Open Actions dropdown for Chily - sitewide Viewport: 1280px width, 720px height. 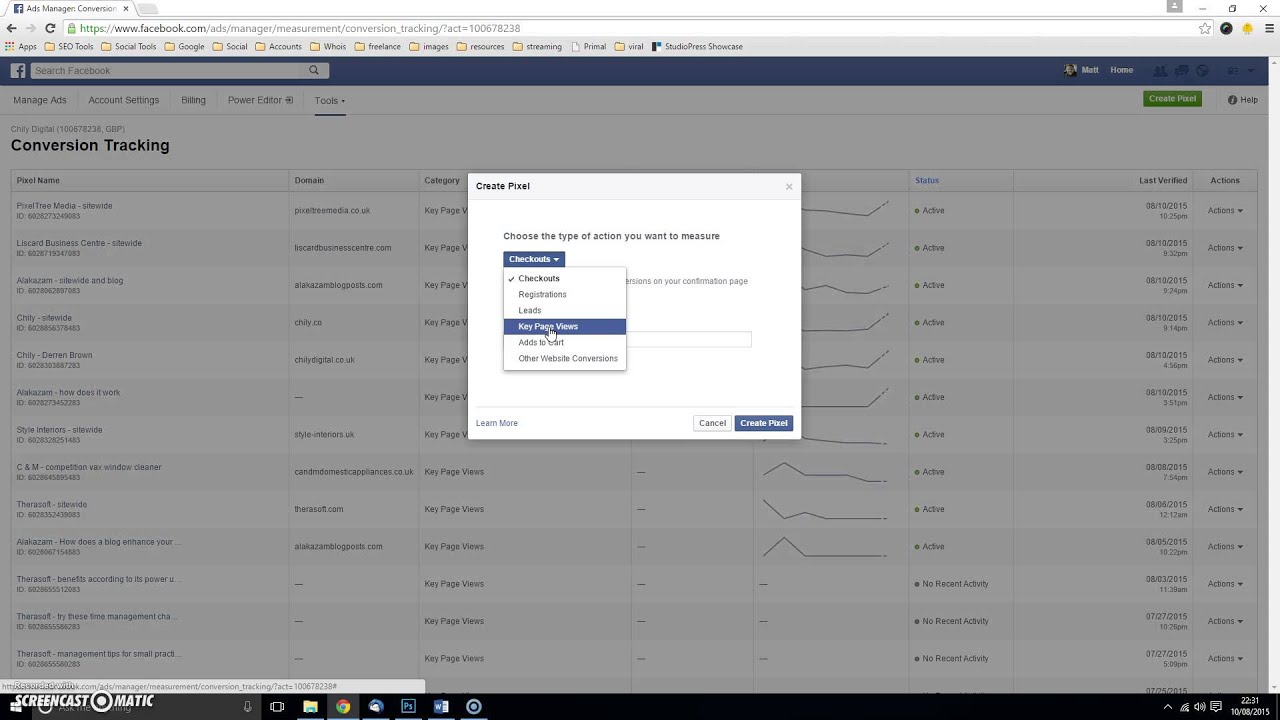pyautogui.click(x=1225, y=323)
